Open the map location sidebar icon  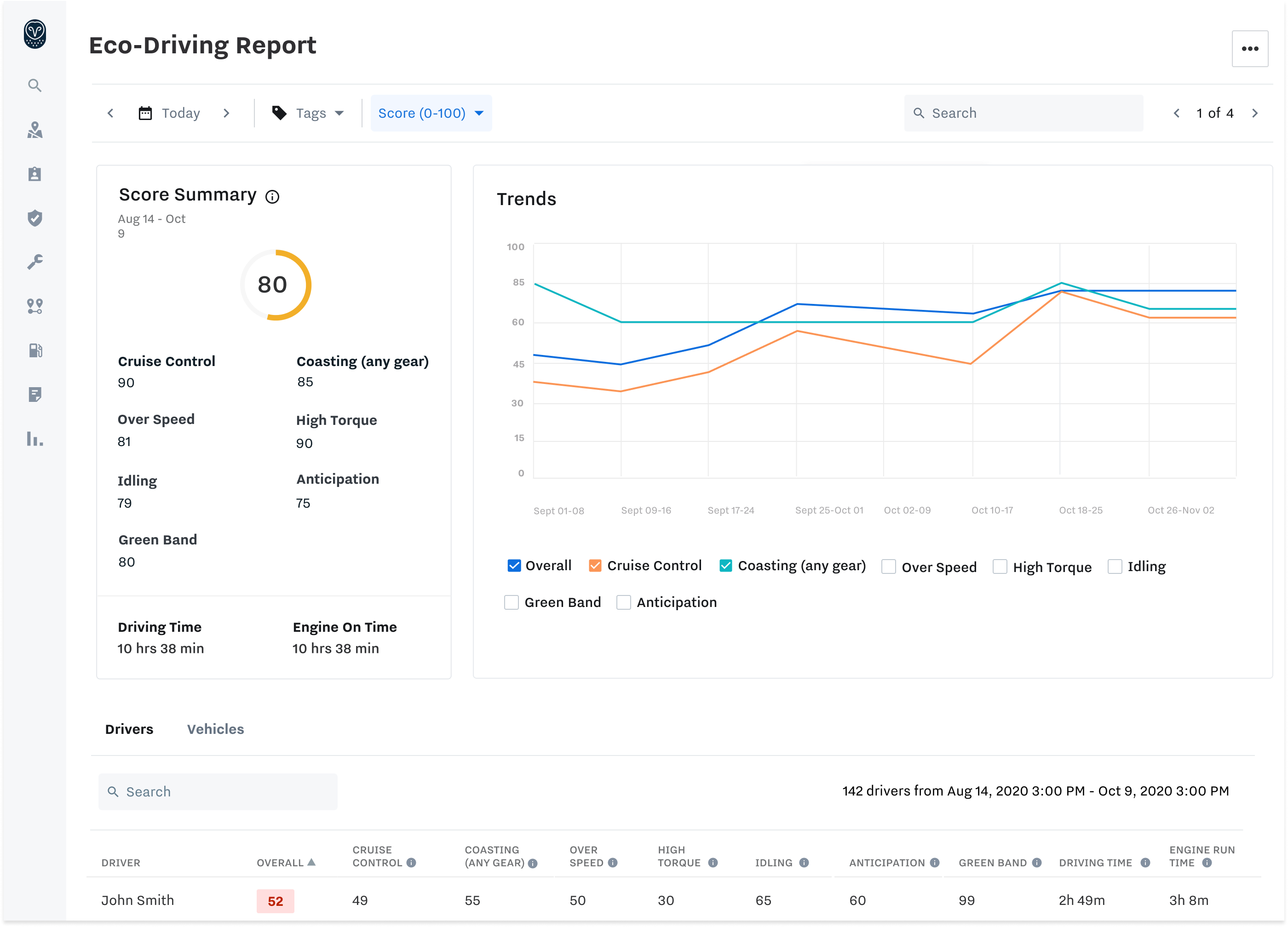coord(34,130)
